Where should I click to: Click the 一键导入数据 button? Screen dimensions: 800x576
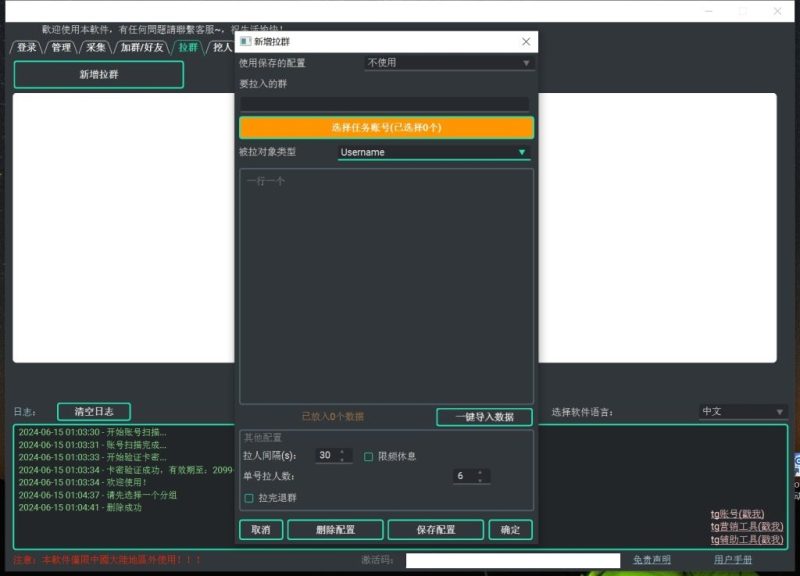(x=486, y=416)
